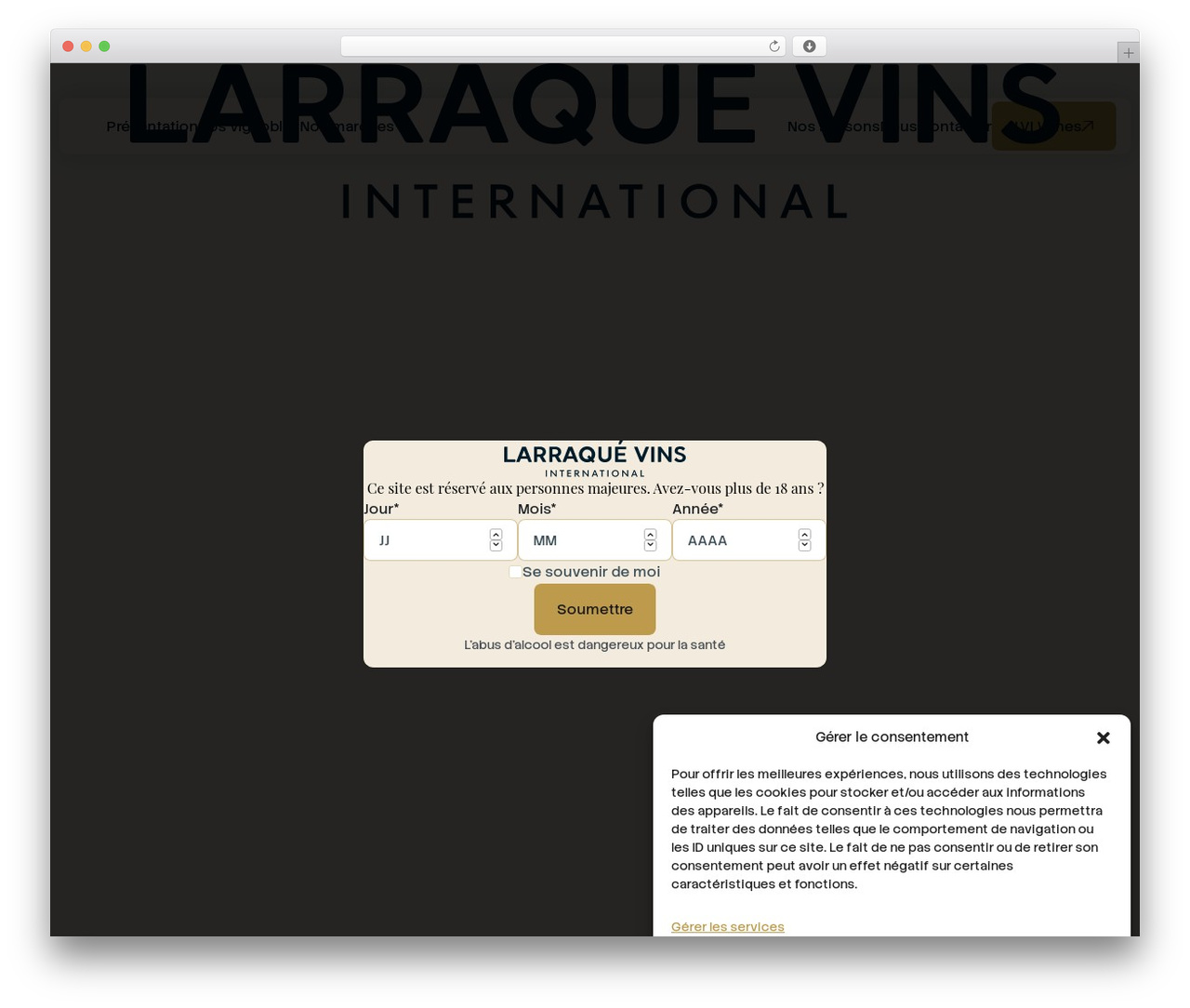Click the 'Avez-vous plus de 18 ans ?' text
This screenshot has width=1190, height=1008.
[738, 488]
